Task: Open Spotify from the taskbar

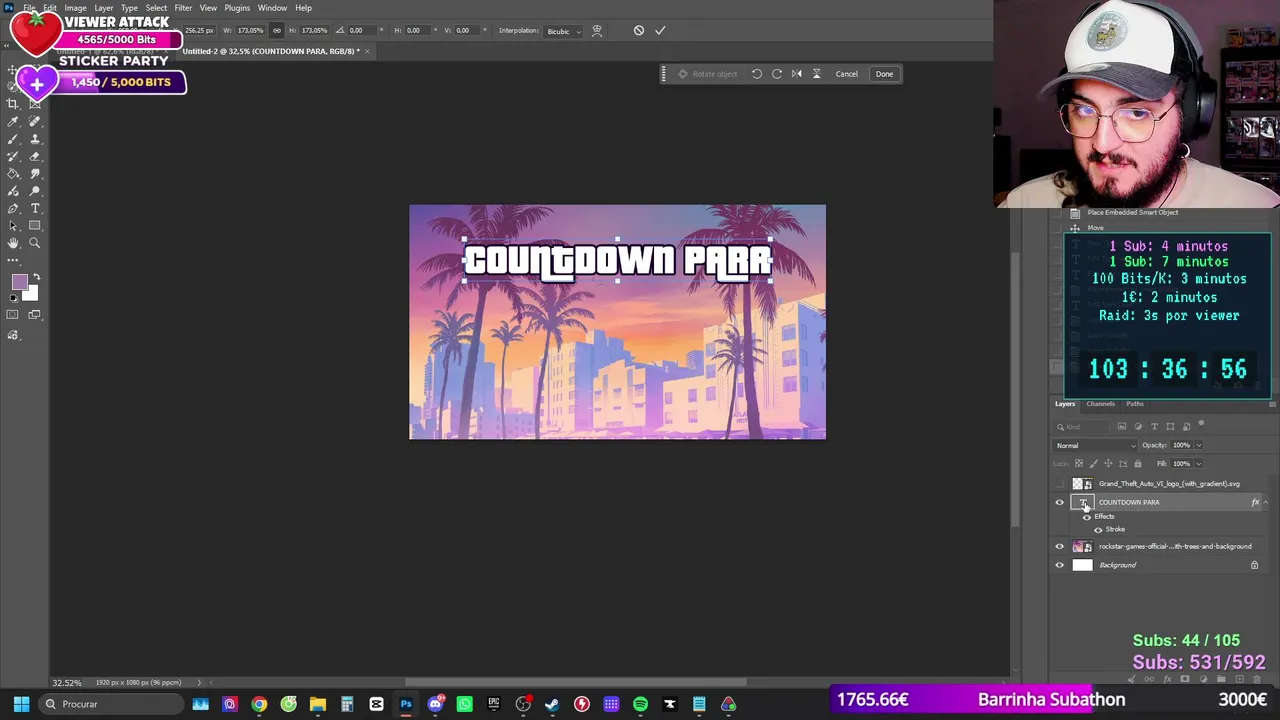Action: tap(640, 704)
